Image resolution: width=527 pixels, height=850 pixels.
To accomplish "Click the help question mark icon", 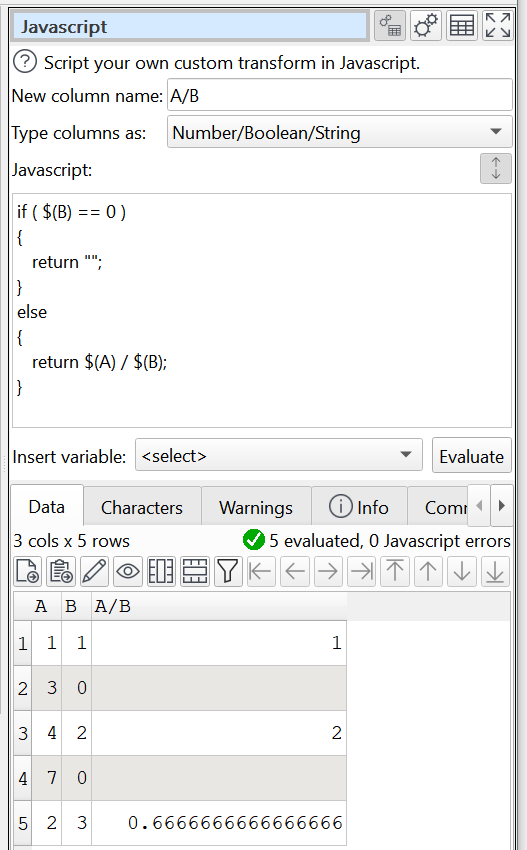I will (25, 62).
